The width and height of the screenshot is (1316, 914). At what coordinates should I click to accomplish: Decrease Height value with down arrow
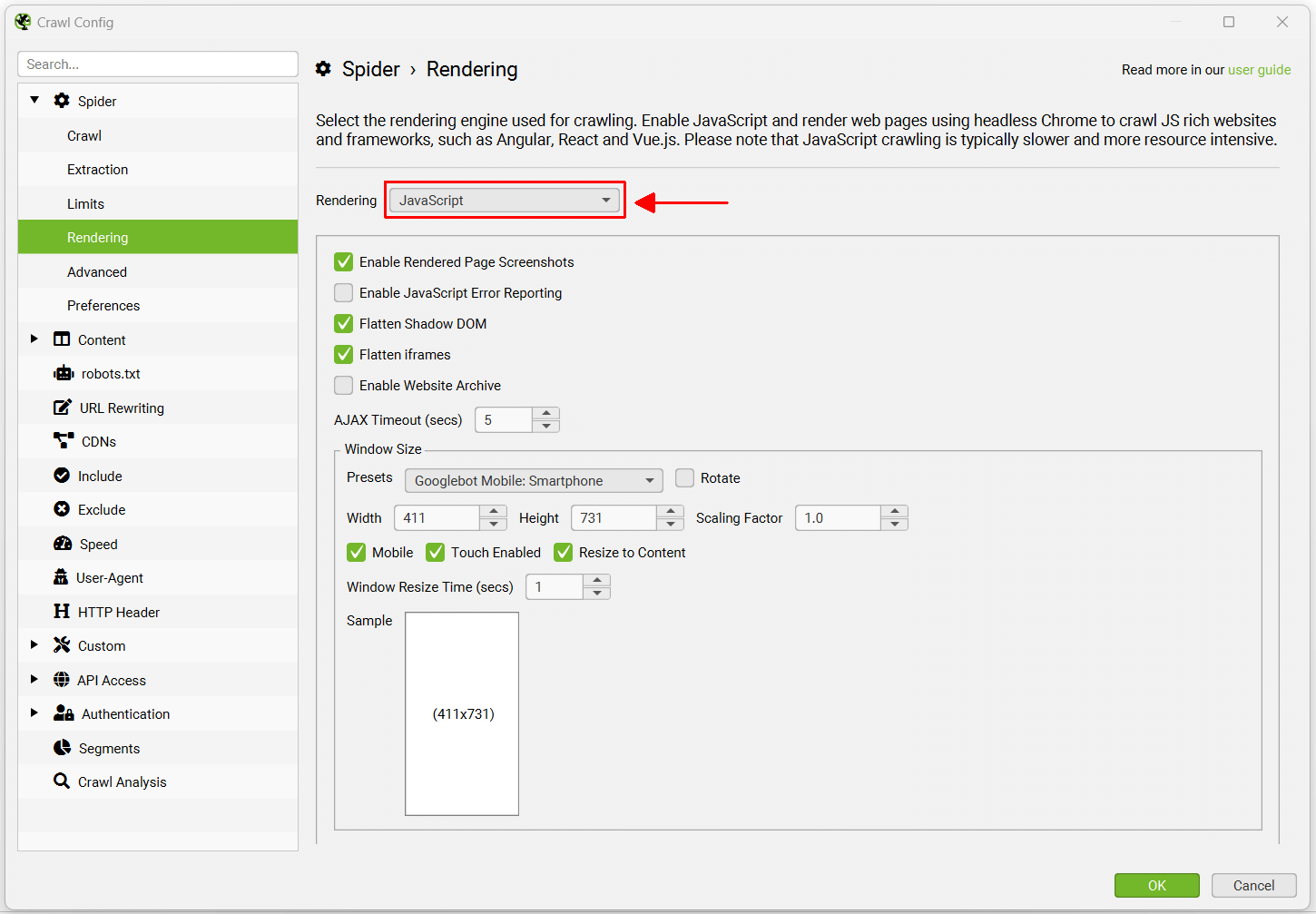click(671, 525)
